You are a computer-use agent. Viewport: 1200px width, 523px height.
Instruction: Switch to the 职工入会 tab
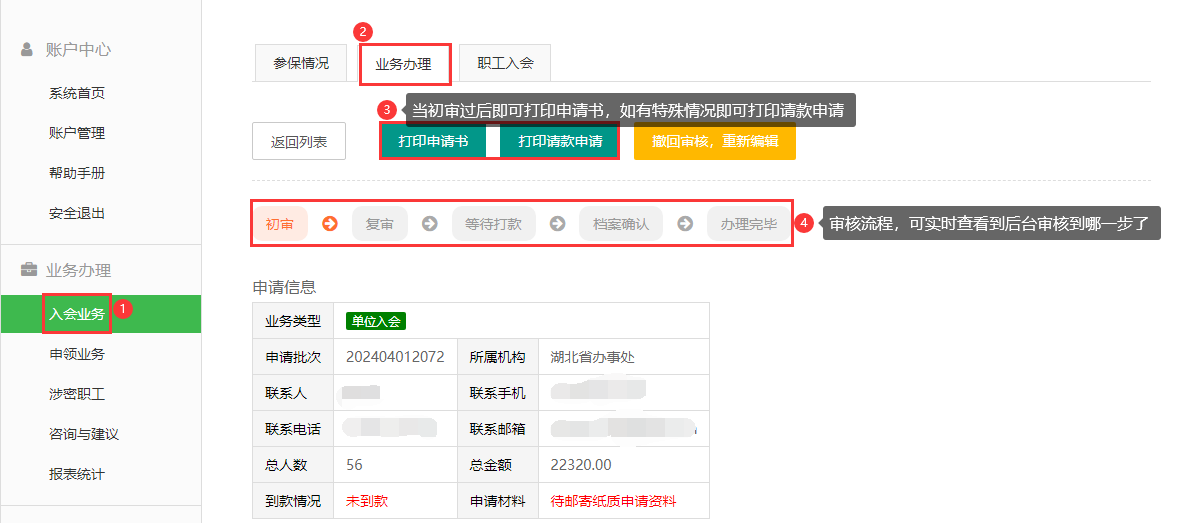pos(505,62)
